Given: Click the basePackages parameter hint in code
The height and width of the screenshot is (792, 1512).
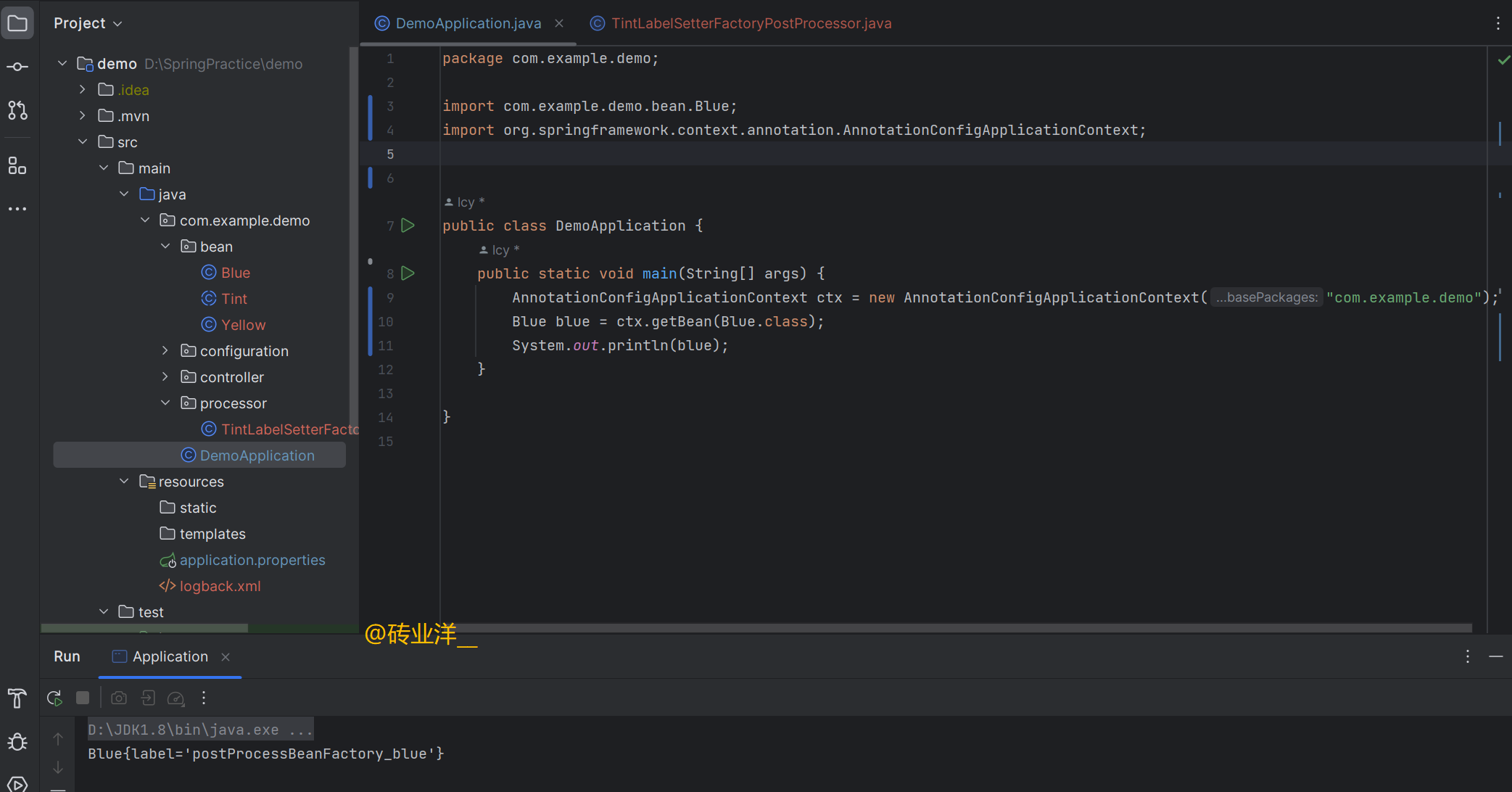Looking at the screenshot, I should 1266,297.
